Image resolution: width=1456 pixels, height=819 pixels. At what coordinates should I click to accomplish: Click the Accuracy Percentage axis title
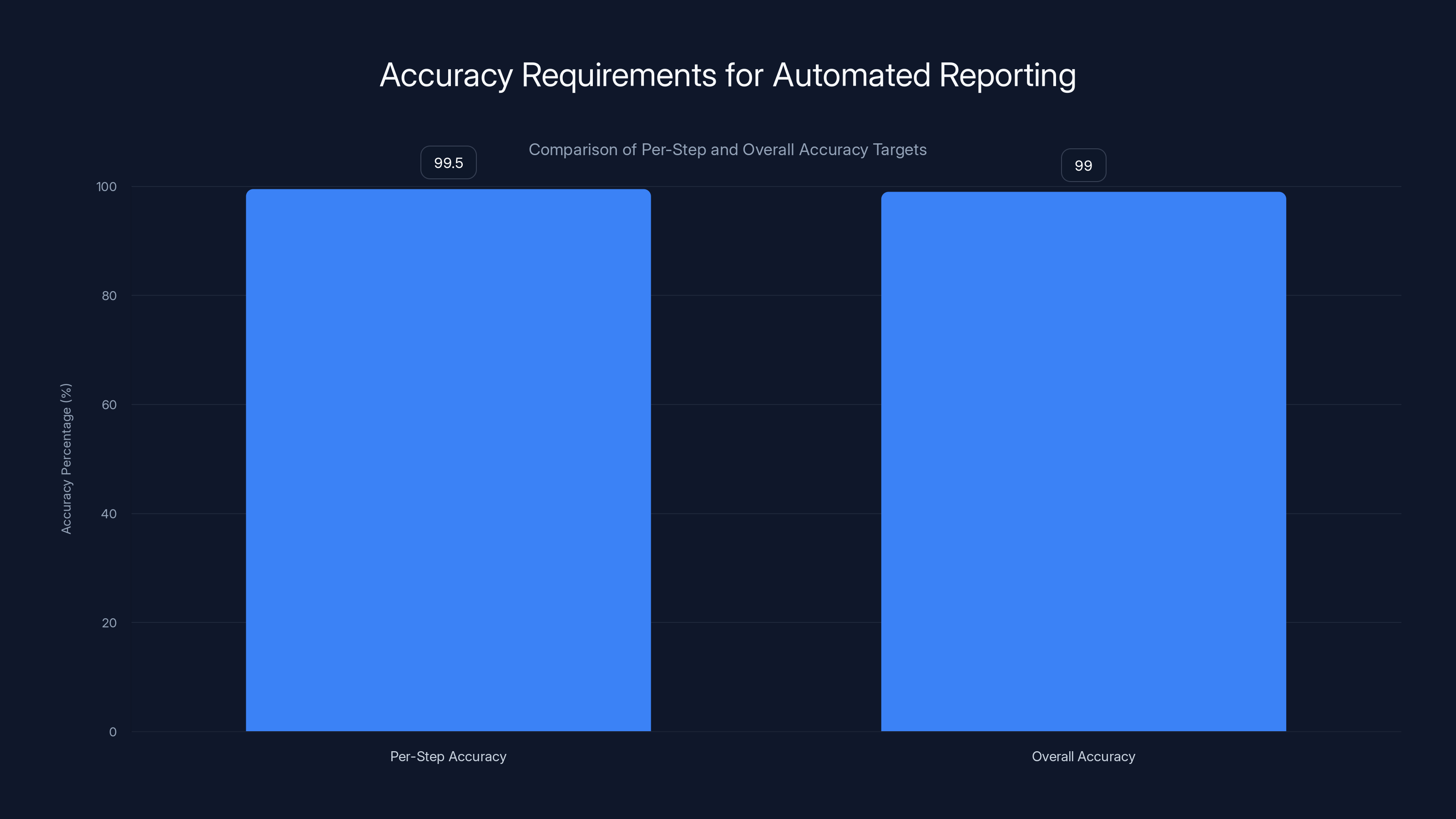67,457
